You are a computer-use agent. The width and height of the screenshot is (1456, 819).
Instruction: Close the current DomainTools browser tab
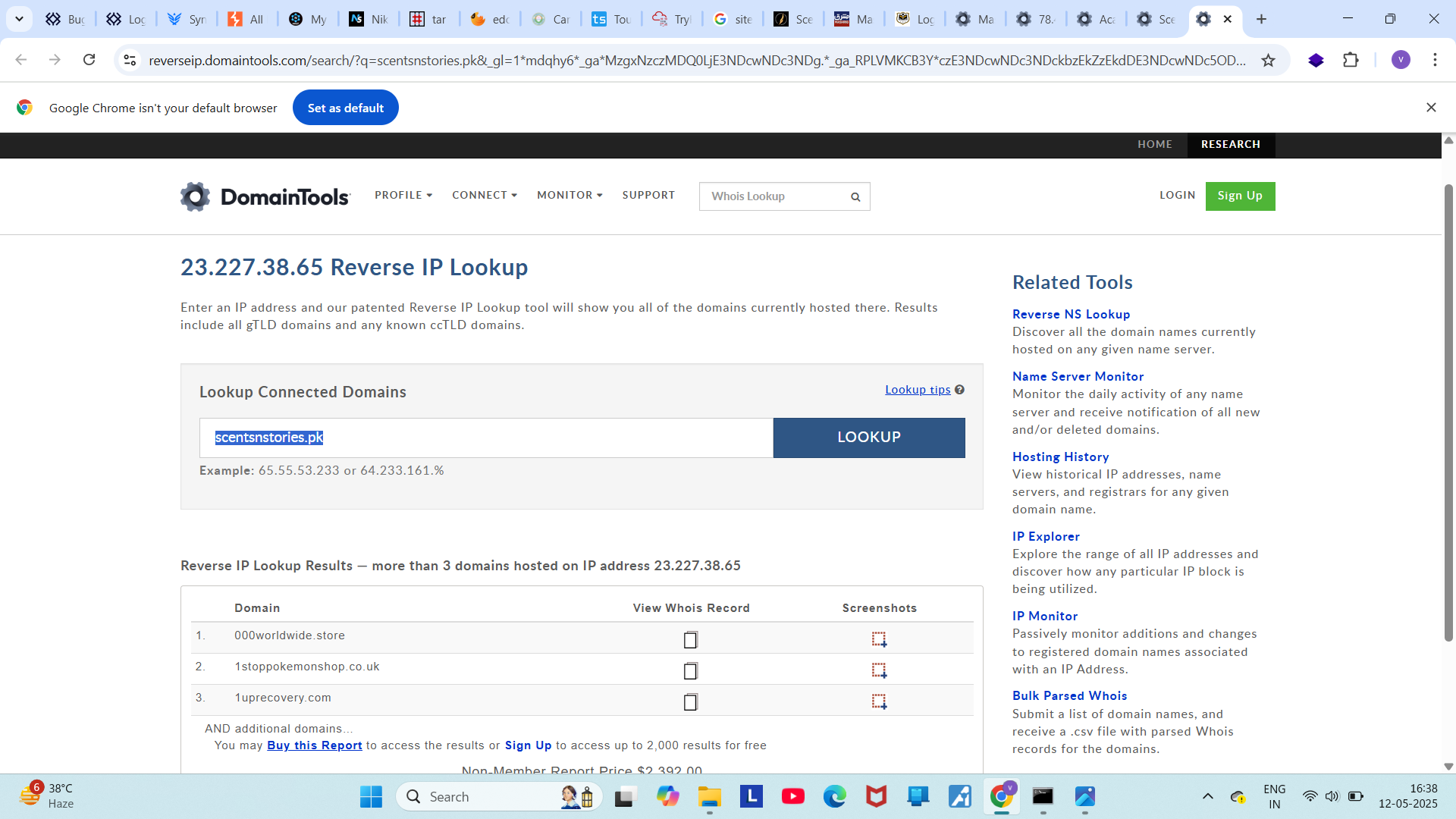[1227, 19]
